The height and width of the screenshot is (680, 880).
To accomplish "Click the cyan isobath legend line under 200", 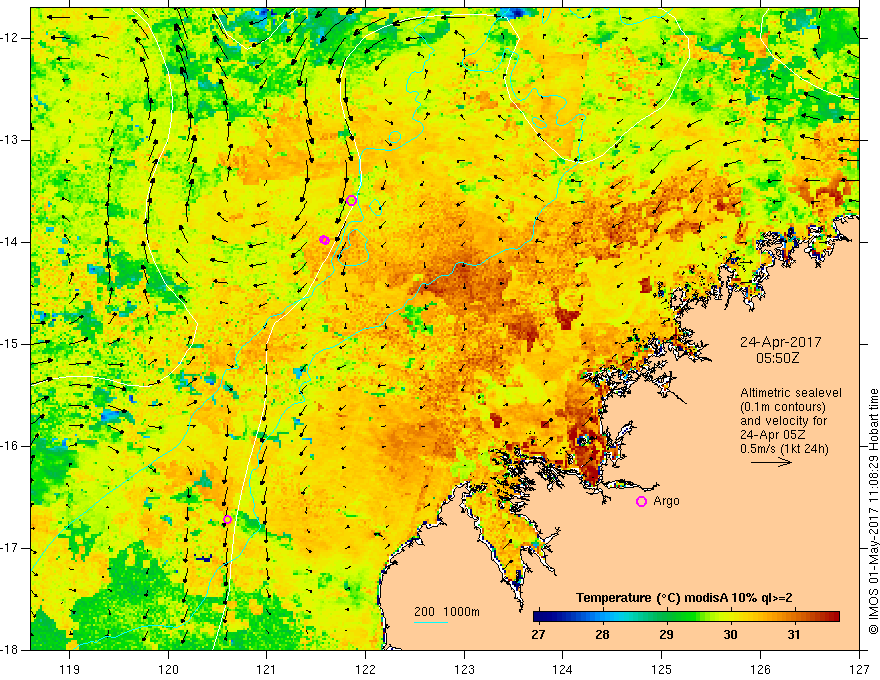I will [431, 622].
